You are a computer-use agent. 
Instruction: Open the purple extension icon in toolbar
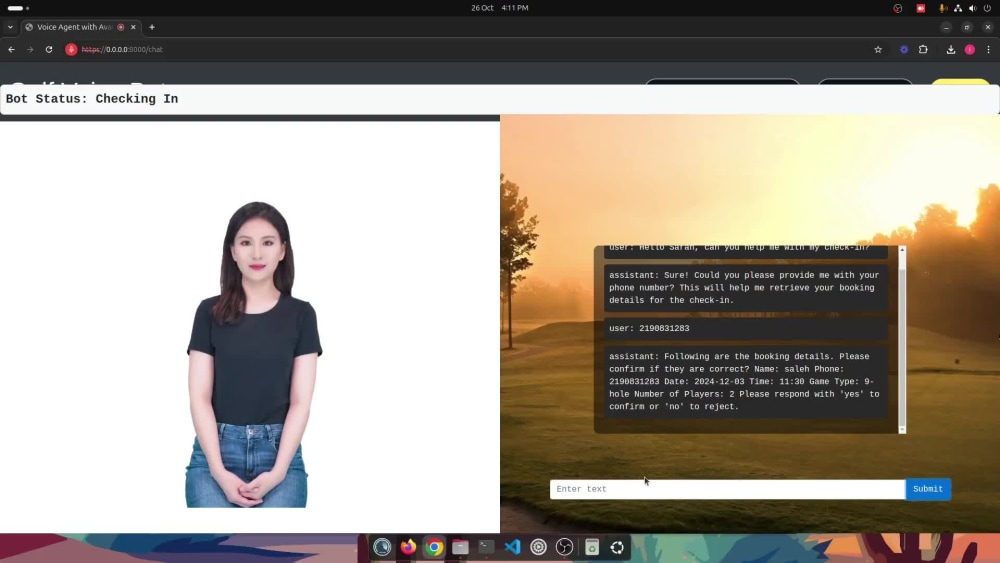pyautogui.click(x=904, y=49)
